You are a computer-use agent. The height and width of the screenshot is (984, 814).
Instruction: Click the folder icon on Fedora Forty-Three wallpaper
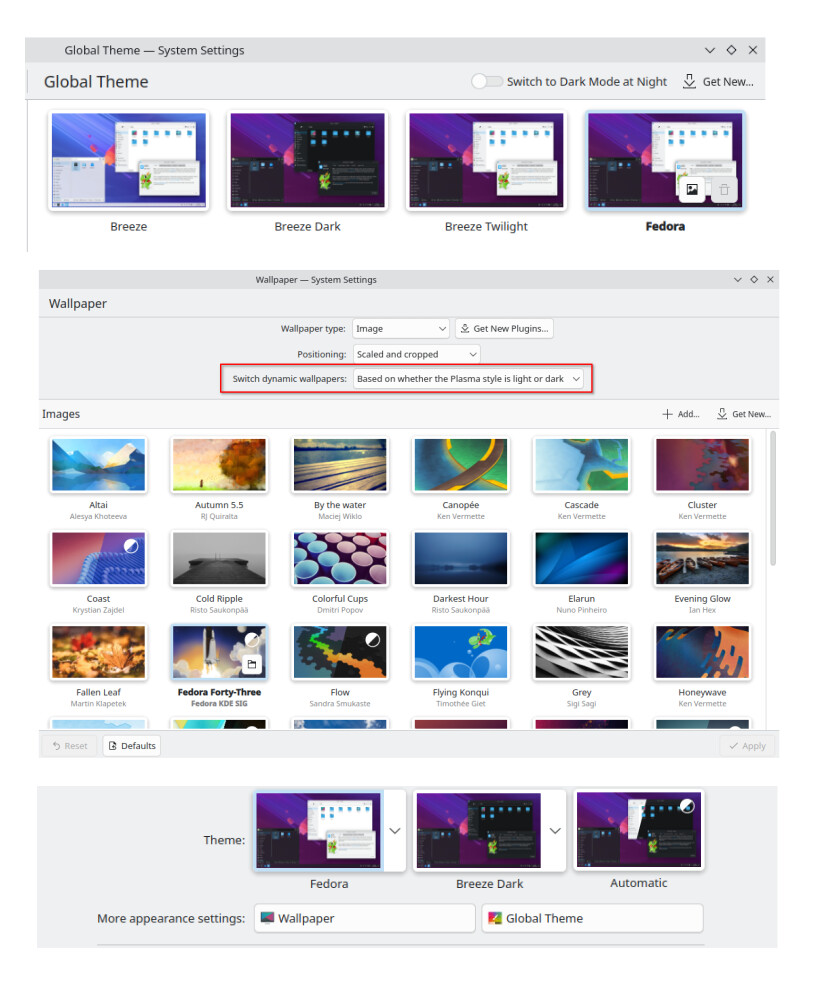tap(254, 663)
